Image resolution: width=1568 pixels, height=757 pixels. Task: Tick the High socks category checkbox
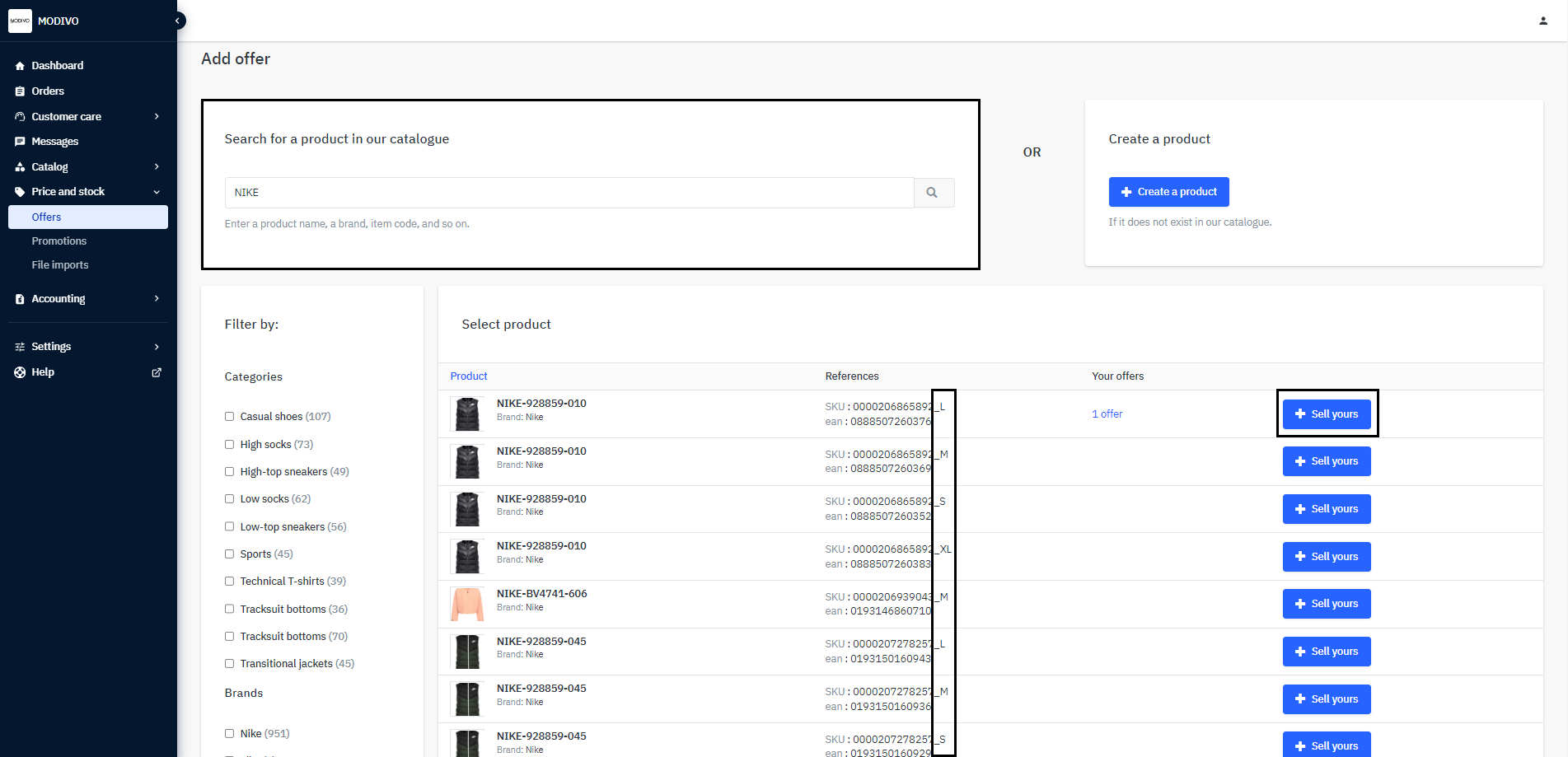230,445
